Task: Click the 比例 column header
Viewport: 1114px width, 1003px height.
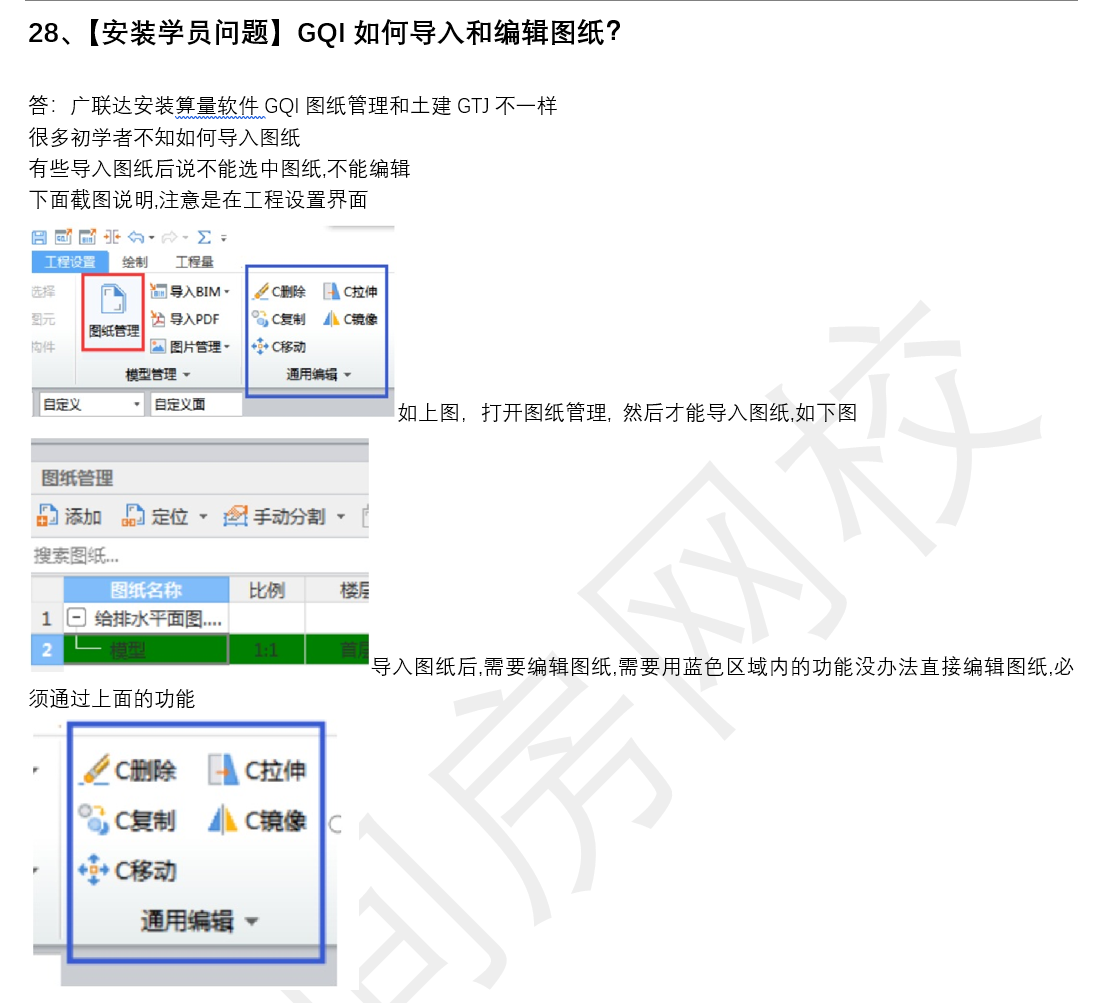Action: (x=267, y=590)
